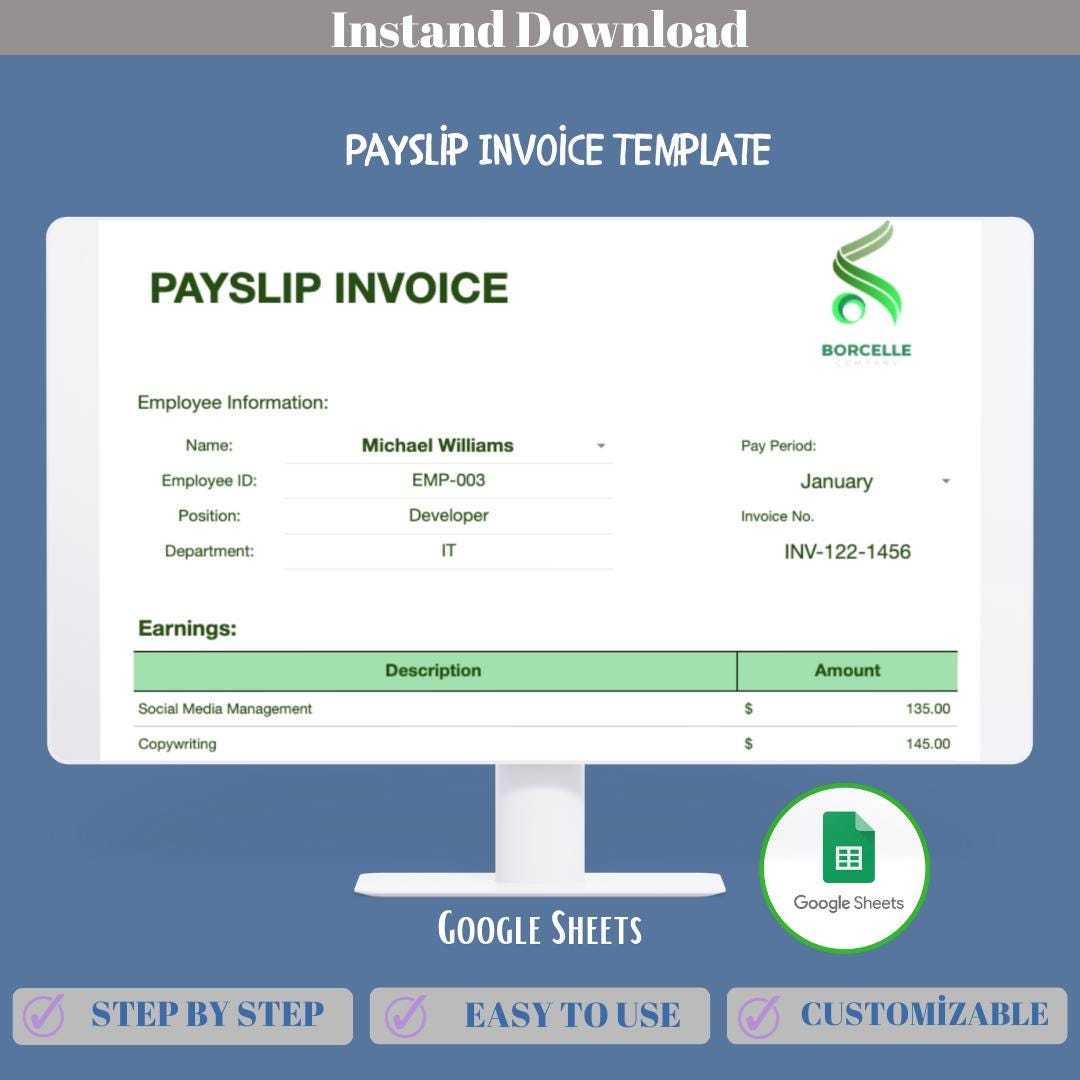Click the Instand Download banner
1080x1080 pixels.
(540, 30)
